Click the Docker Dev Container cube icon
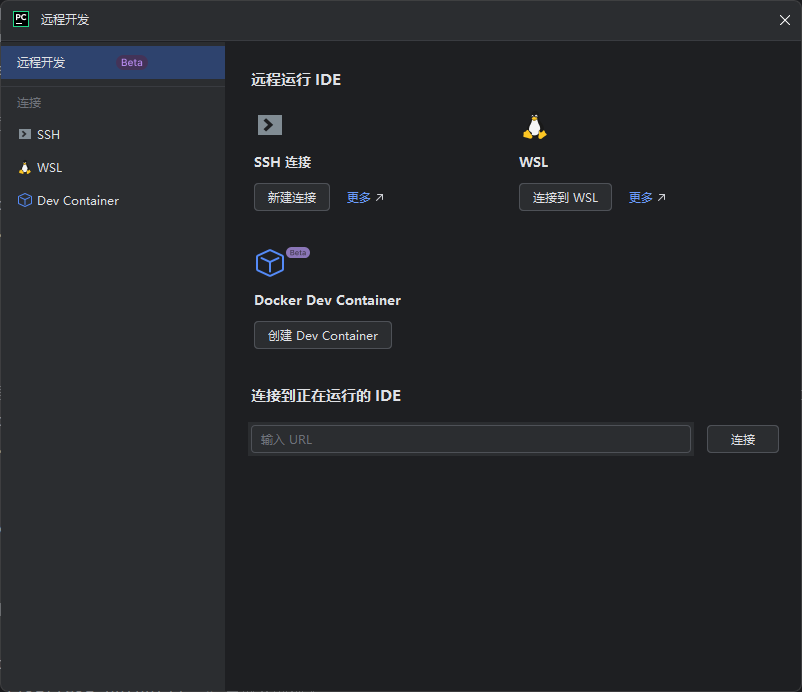The height and width of the screenshot is (692, 802). click(x=270, y=263)
